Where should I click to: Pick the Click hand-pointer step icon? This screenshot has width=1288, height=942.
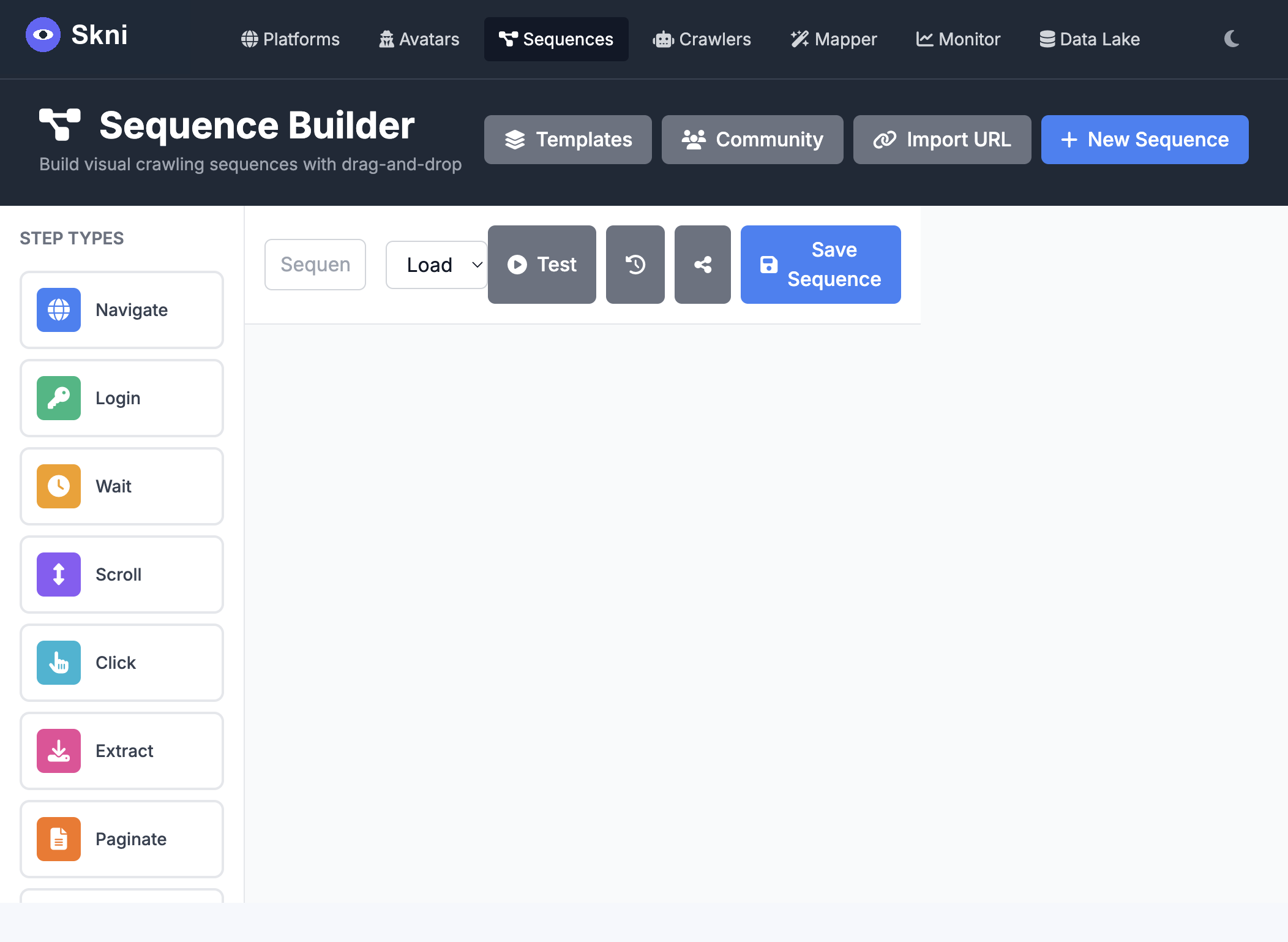[59, 663]
